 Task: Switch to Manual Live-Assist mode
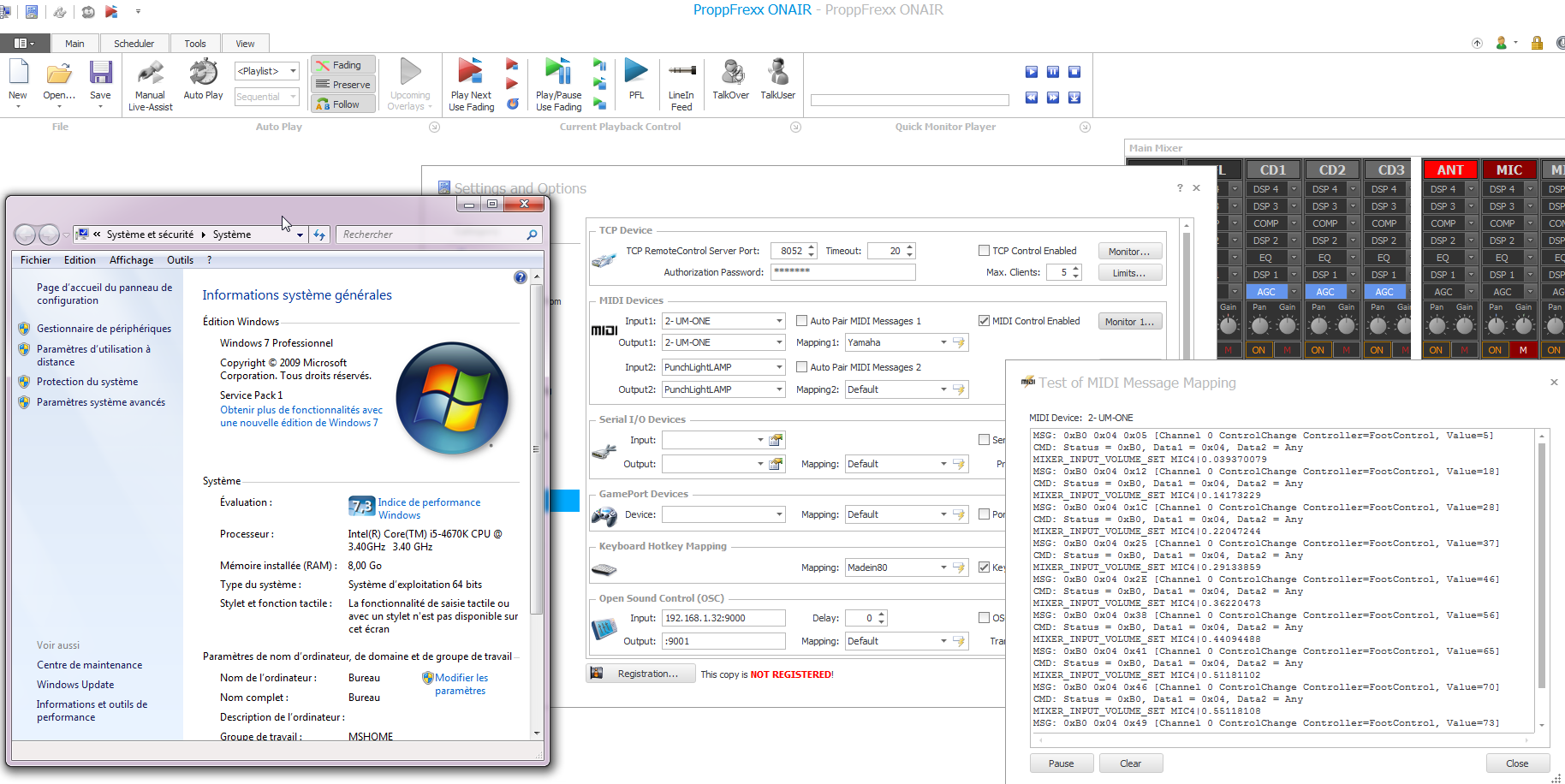(x=150, y=86)
